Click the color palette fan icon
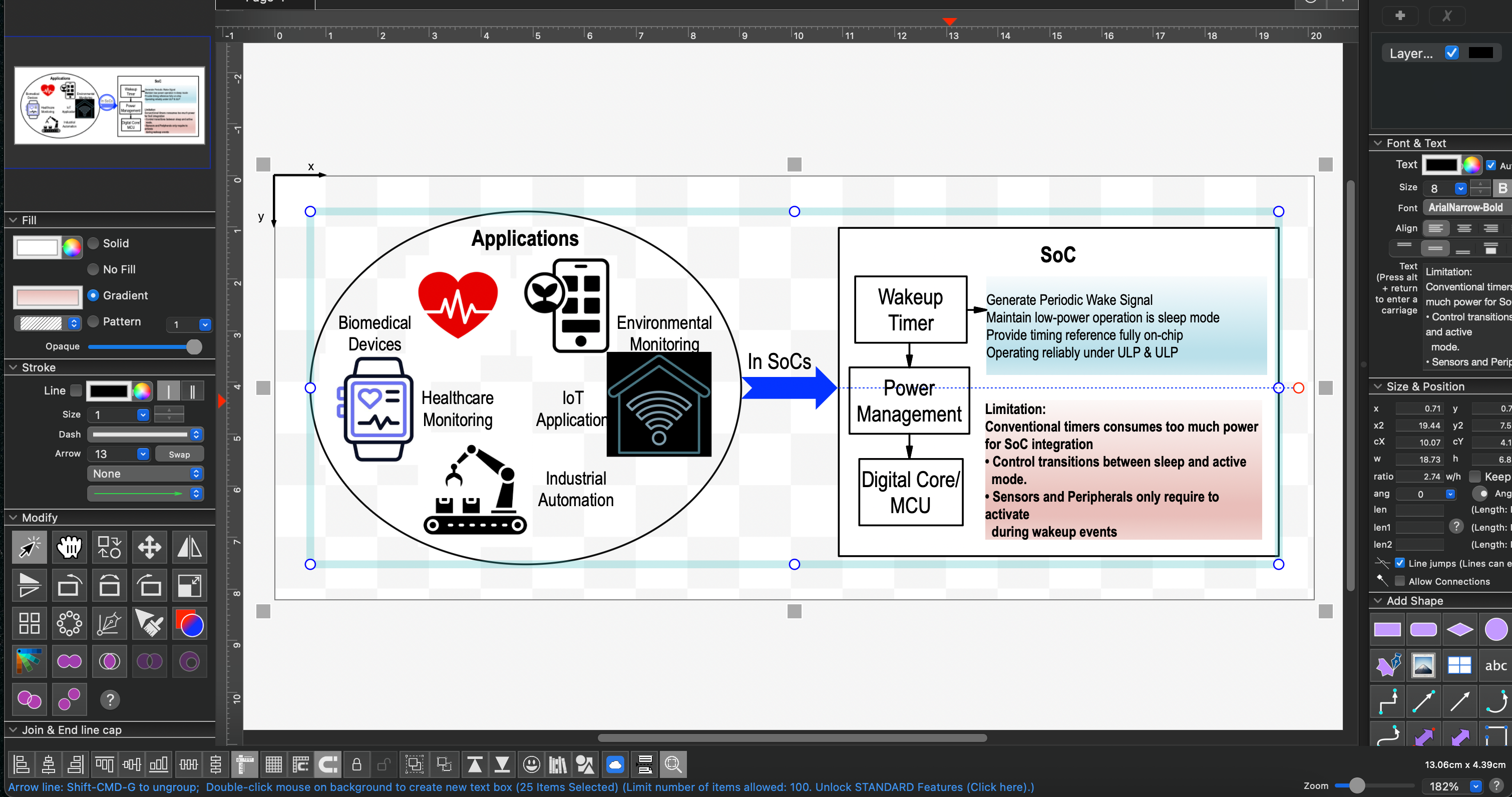This screenshot has height=797, width=1512. (29, 661)
